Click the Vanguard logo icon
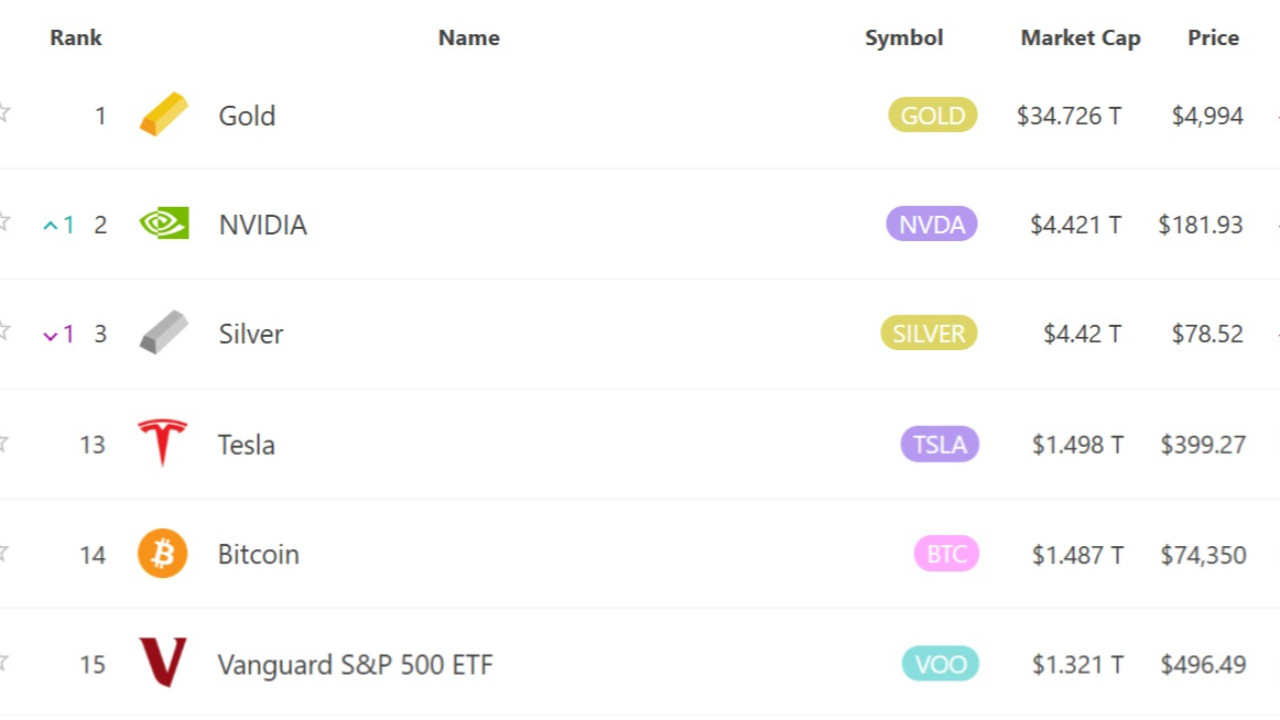The image size is (1280, 720). pos(162,662)
